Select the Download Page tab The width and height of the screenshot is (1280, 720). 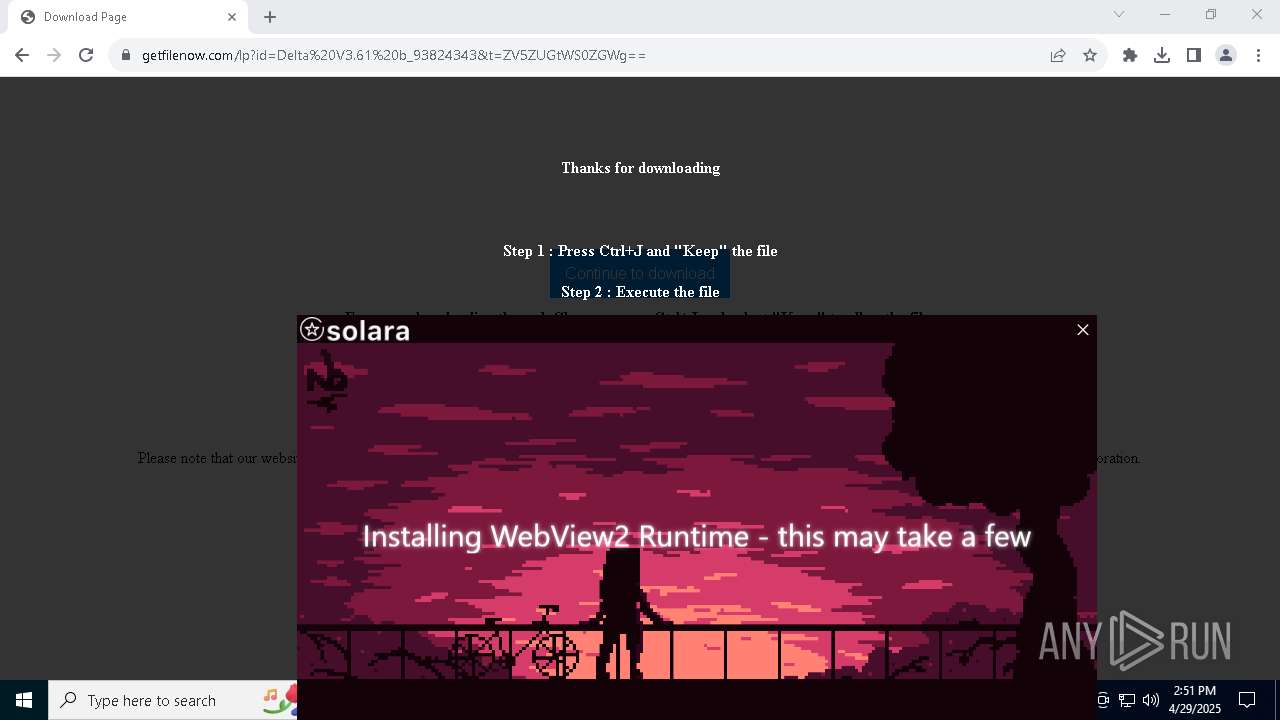[x=128, y=17]
